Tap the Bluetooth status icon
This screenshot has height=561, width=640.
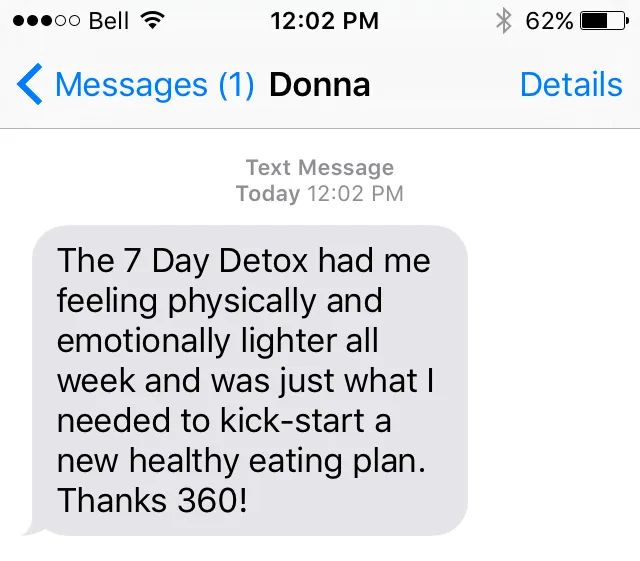click(504, 20)
